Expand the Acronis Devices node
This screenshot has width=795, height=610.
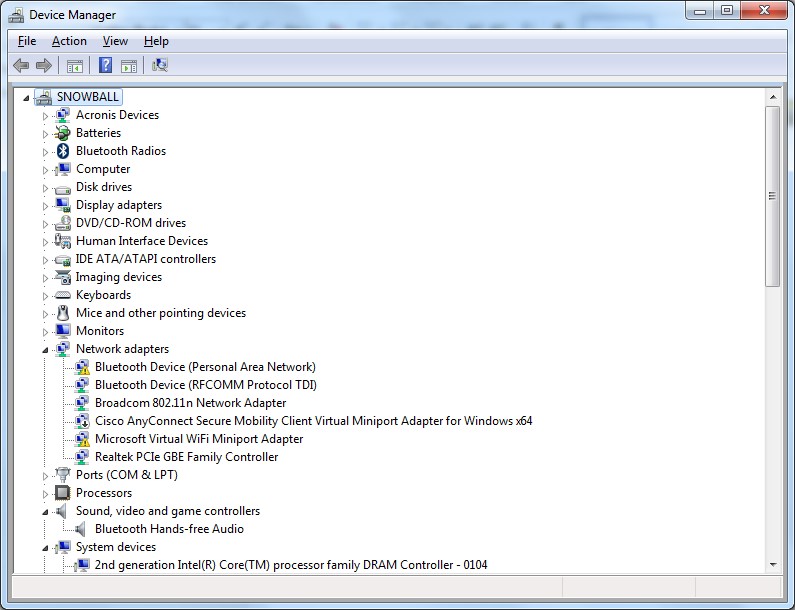coord(45,116)
